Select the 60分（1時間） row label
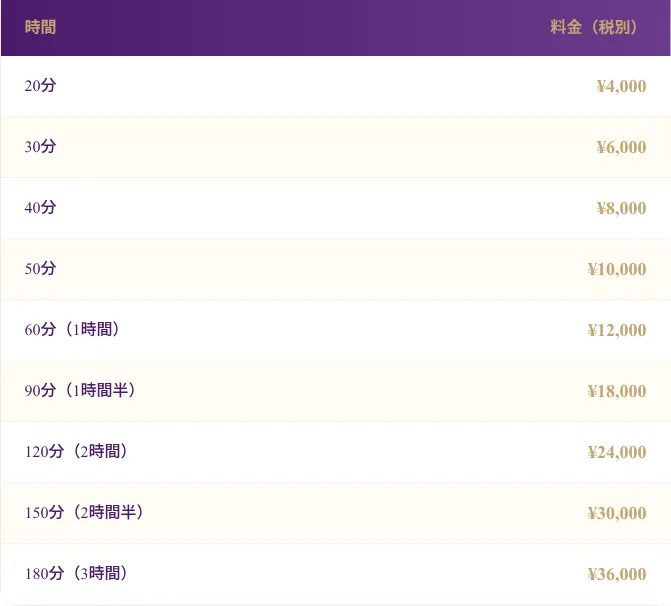The width and height of the screenshot is (671, 606). pos(74,330)
